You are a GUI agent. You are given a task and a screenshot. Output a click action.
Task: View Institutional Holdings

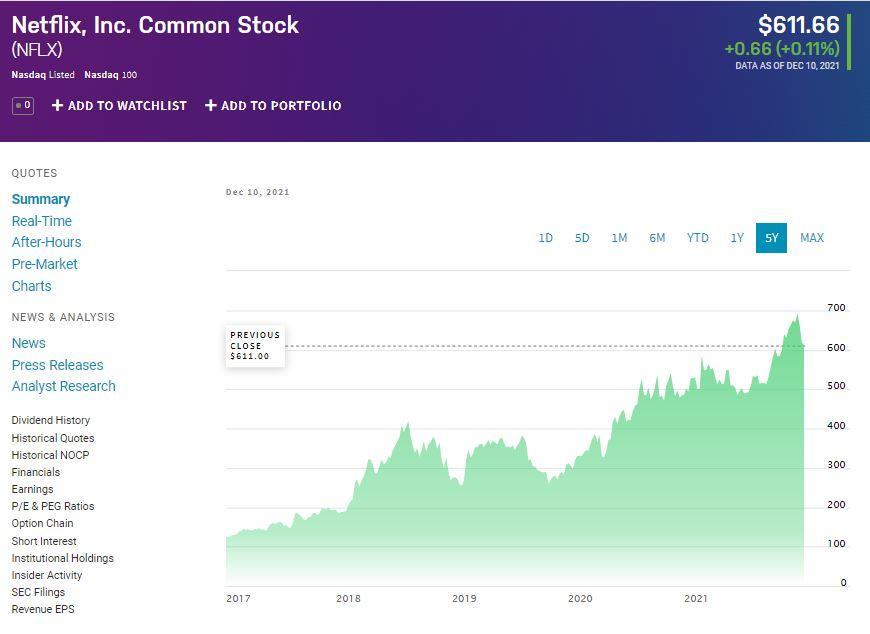(x=63, y=558)
